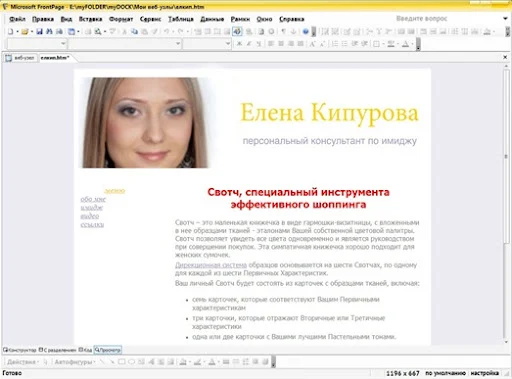Image resolution: width=512 pixels, height=379 pixels.
Task: Switch to the веб-узел tab
Action: coord(20,58)
